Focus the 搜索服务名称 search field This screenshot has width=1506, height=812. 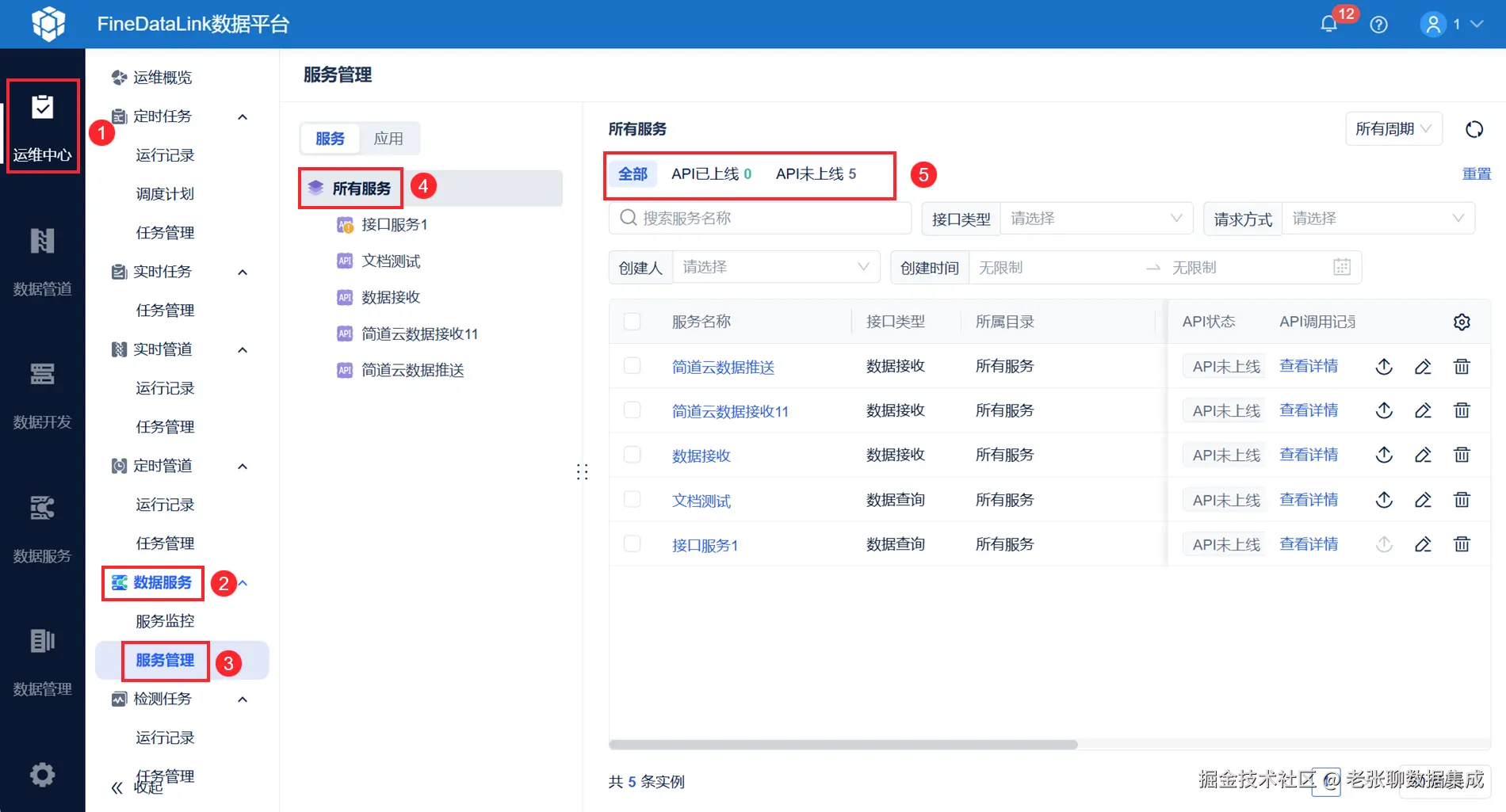[x=760, y=218]
